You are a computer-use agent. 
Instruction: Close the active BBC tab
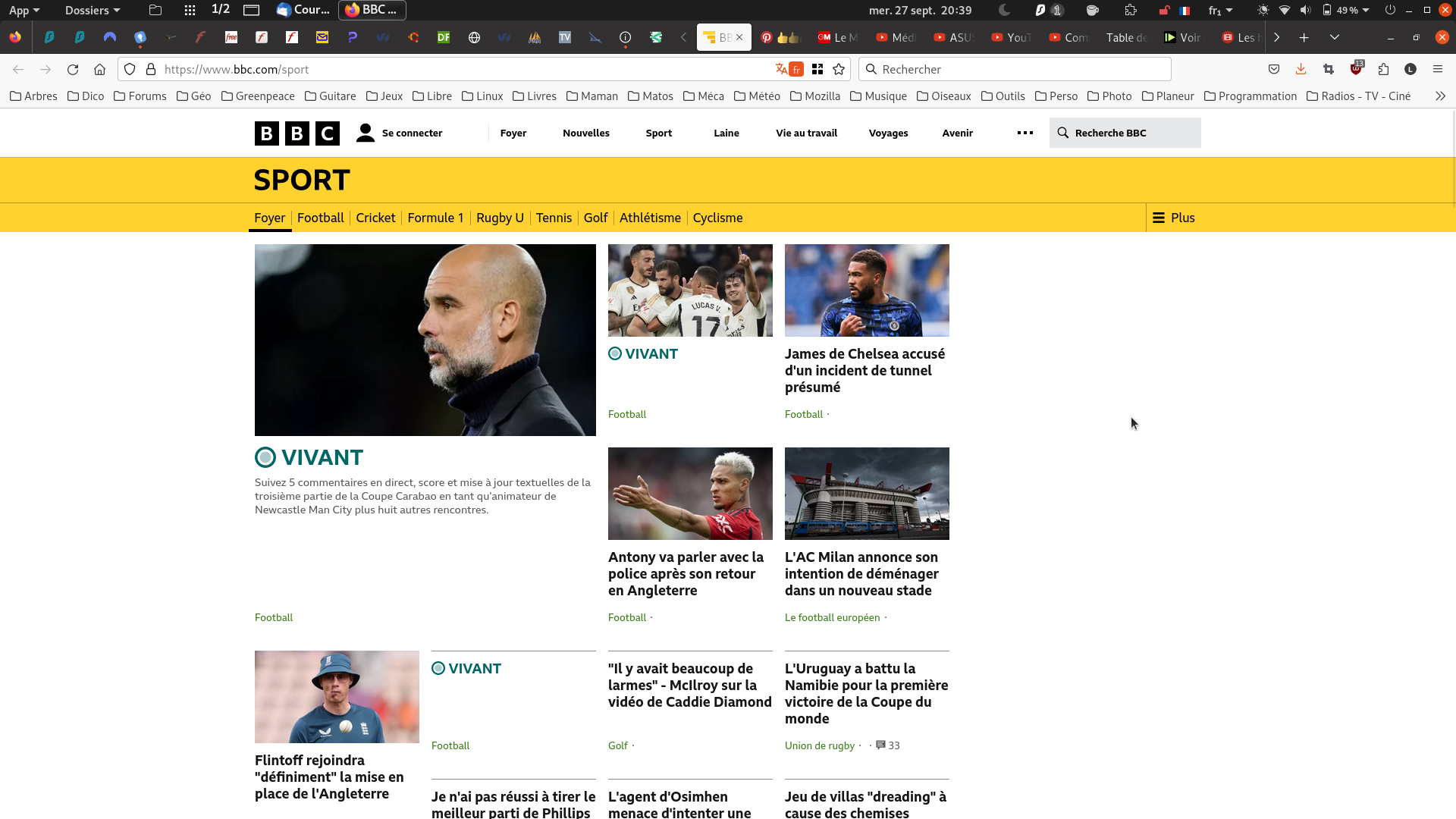point(739,37)
